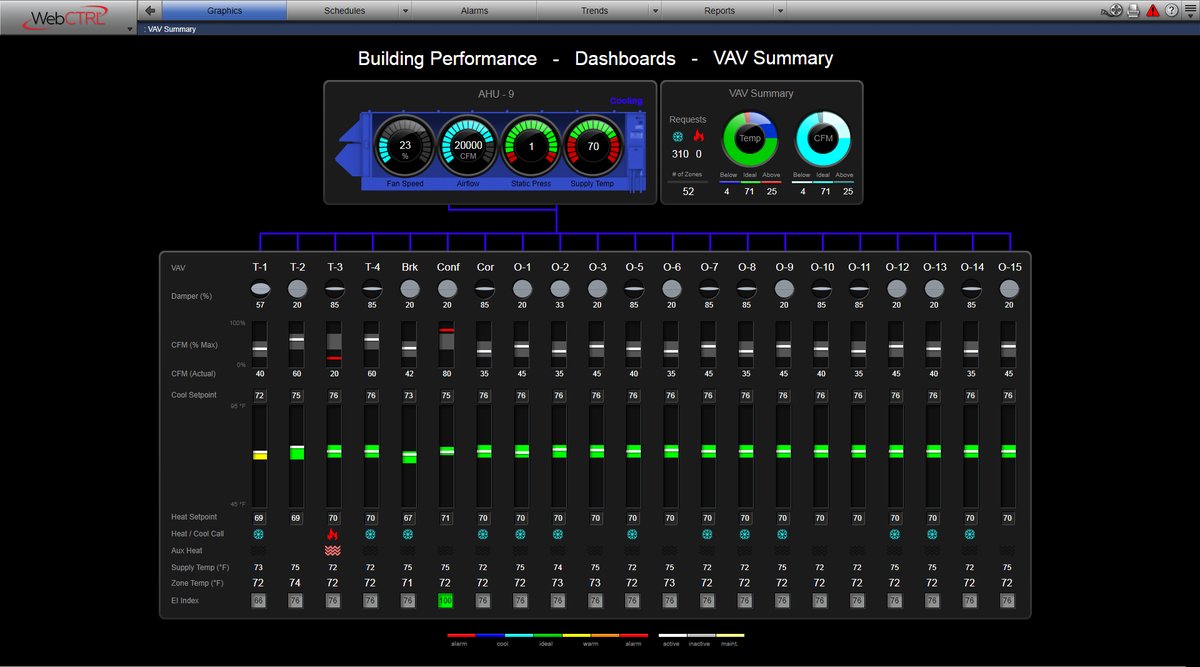Switch to the Schedules tab
Viewport: 1200px width, 667px height.
pyautogui.click(x=344, y=11)
